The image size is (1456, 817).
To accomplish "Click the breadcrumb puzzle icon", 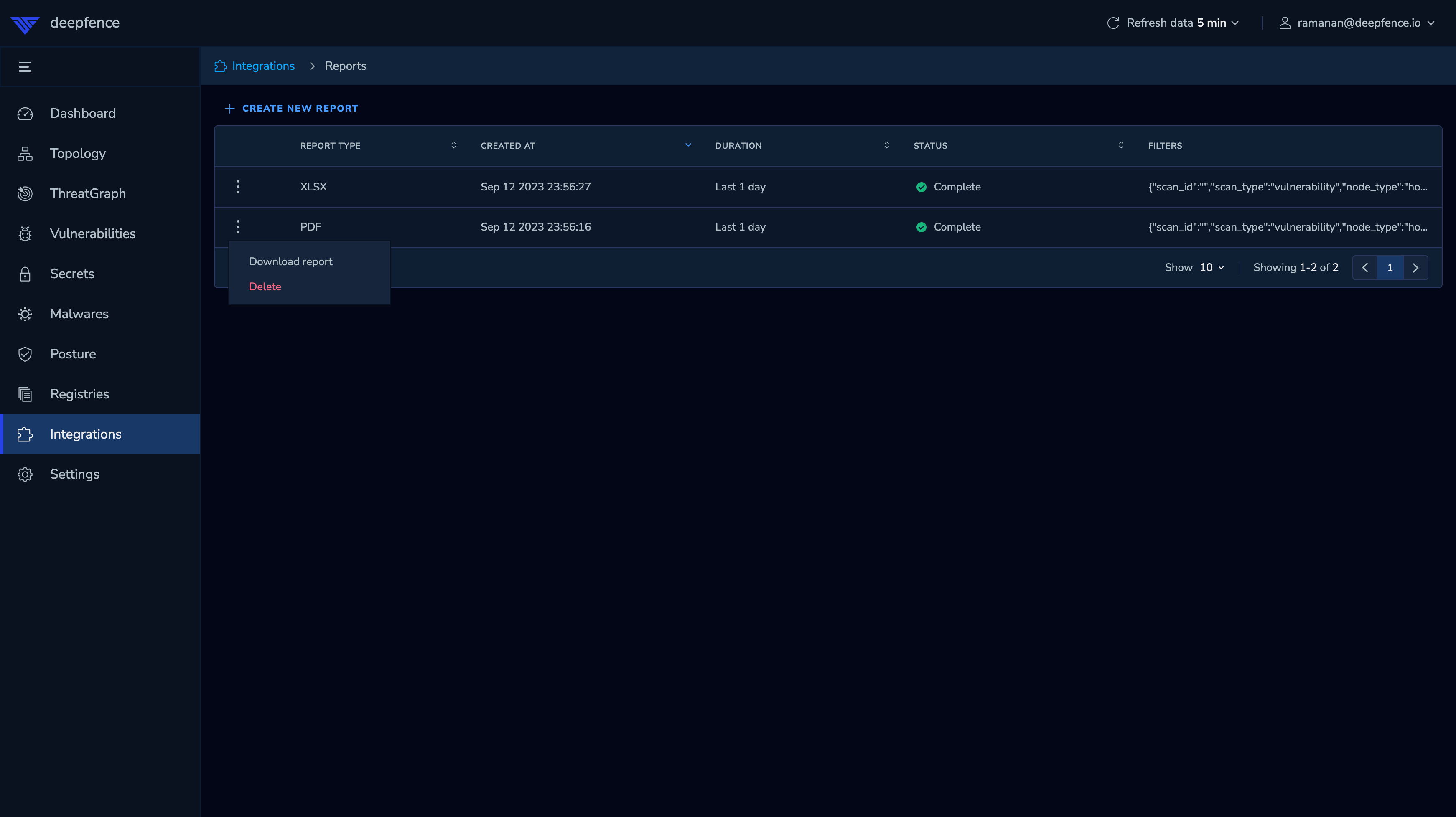I will 220,66.
